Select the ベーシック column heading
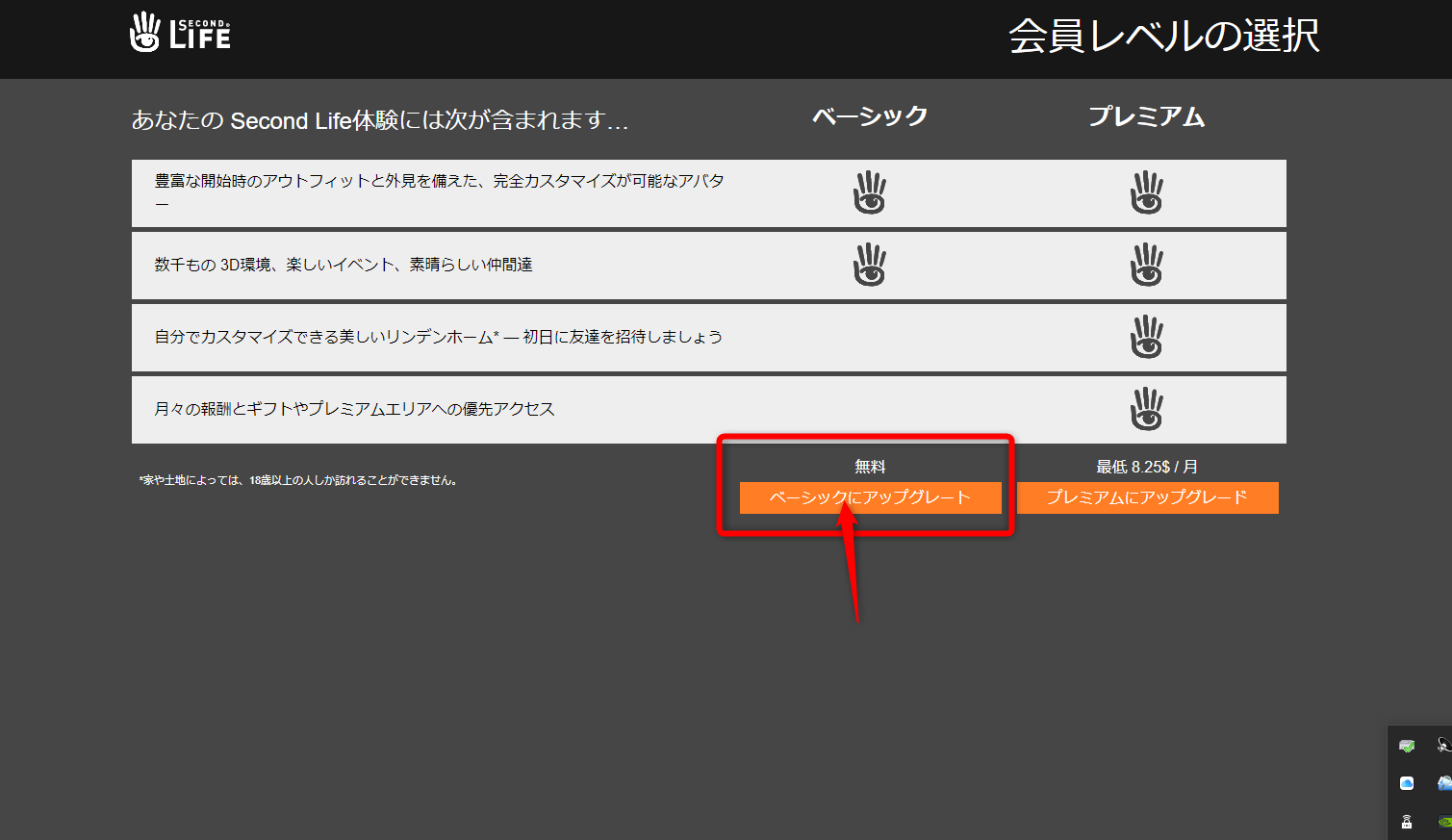 click(x=870, y=116)
